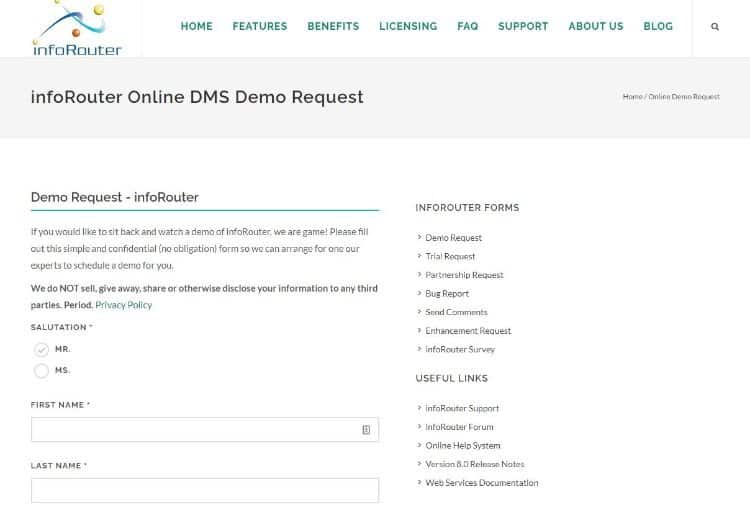Open the Licensing navigation item
Image resolution: width=750 pixels, height=505 pixels.
[407, 27]
